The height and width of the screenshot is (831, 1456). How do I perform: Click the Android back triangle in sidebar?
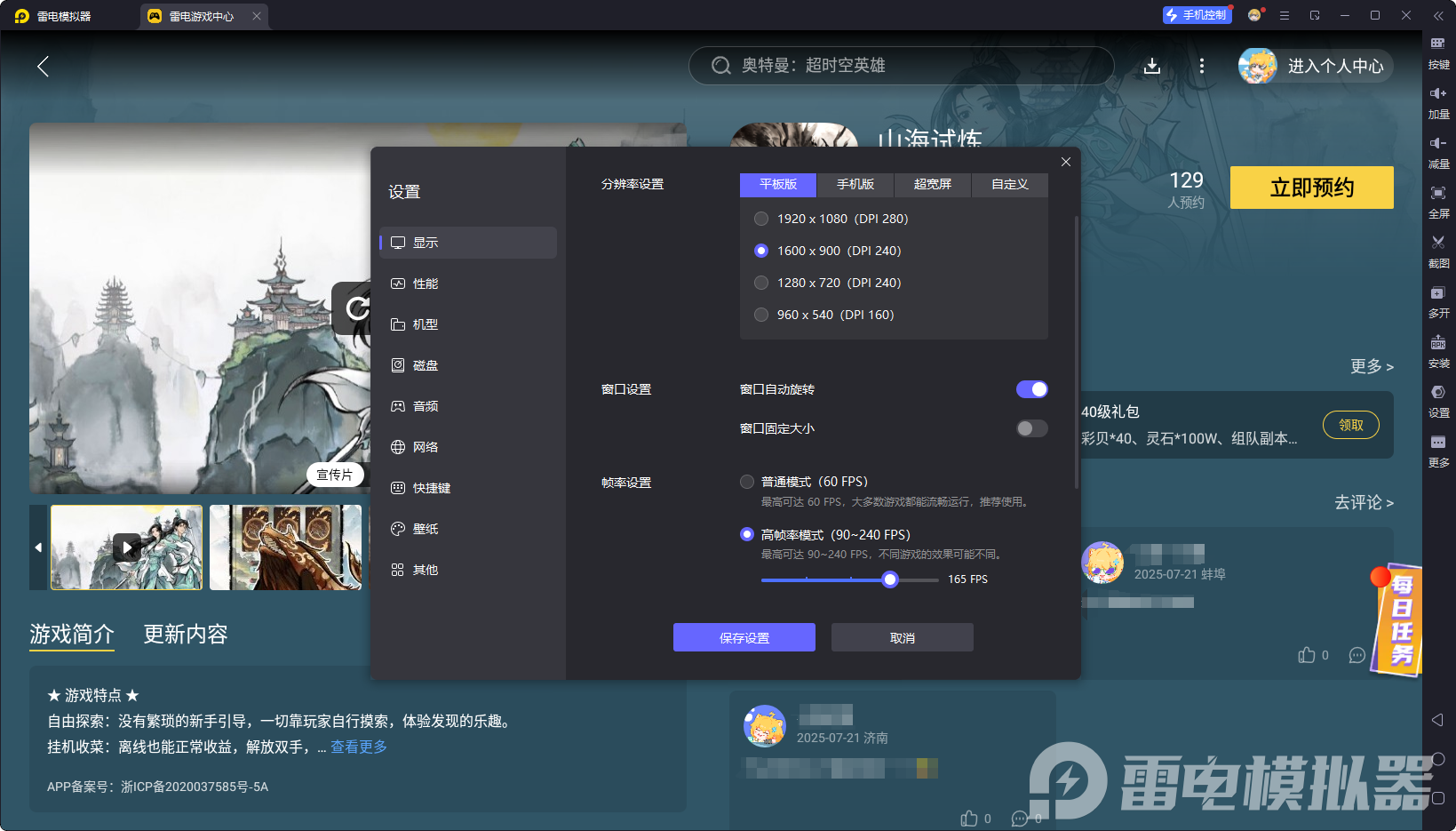tap(1437, 719)
